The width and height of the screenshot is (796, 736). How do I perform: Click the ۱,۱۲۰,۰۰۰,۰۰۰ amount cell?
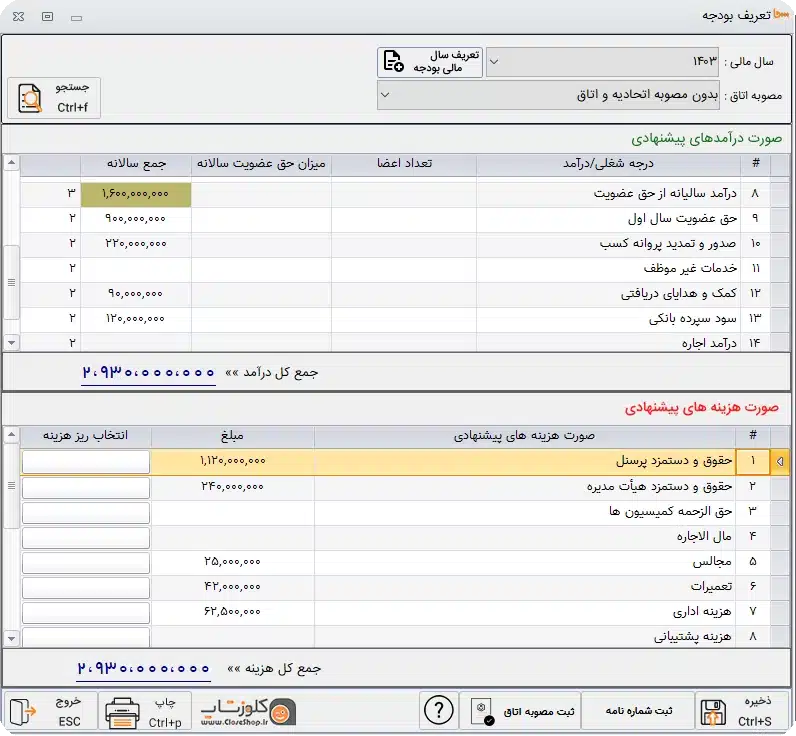(233, 461)
